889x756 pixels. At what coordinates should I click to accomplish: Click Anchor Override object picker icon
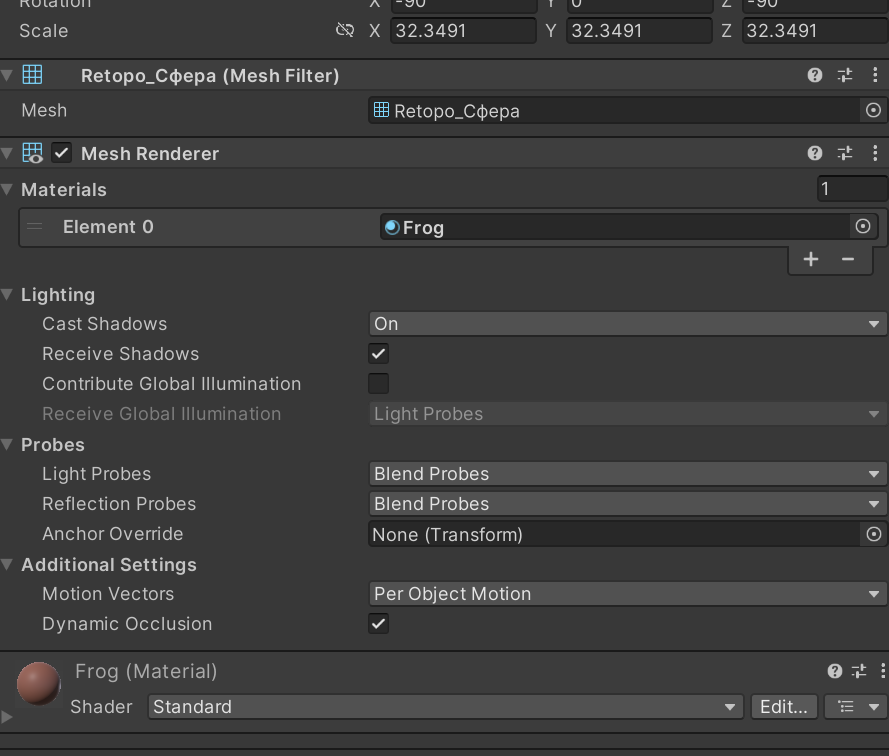pos(873,534)
